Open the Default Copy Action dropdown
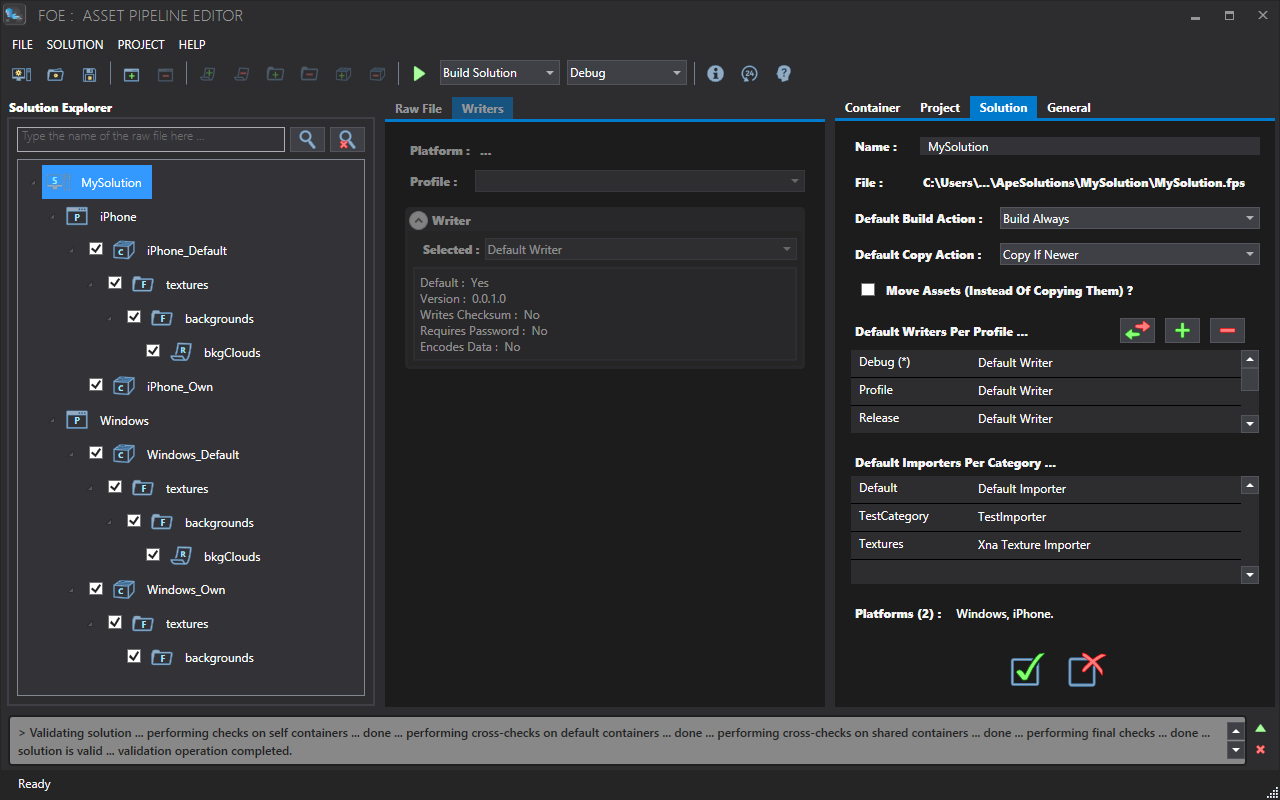This screenshot has height=800, width=1280. [1128, 255]
